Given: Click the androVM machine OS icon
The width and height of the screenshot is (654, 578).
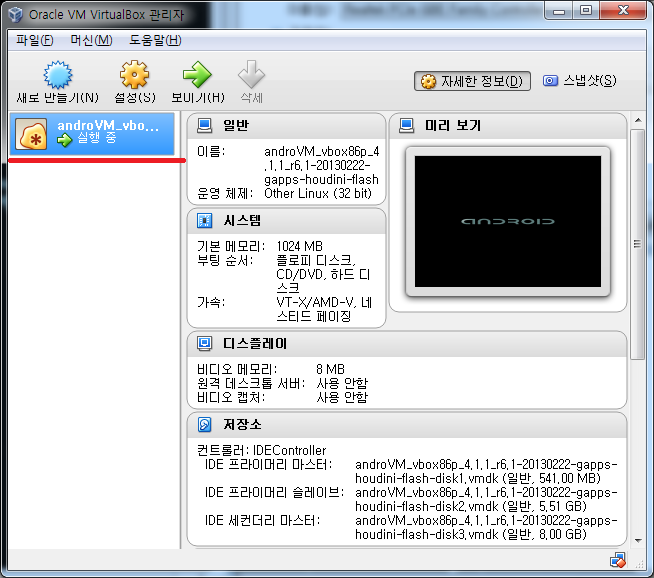Looking at the screenshot, I should (x=31, y=134).
